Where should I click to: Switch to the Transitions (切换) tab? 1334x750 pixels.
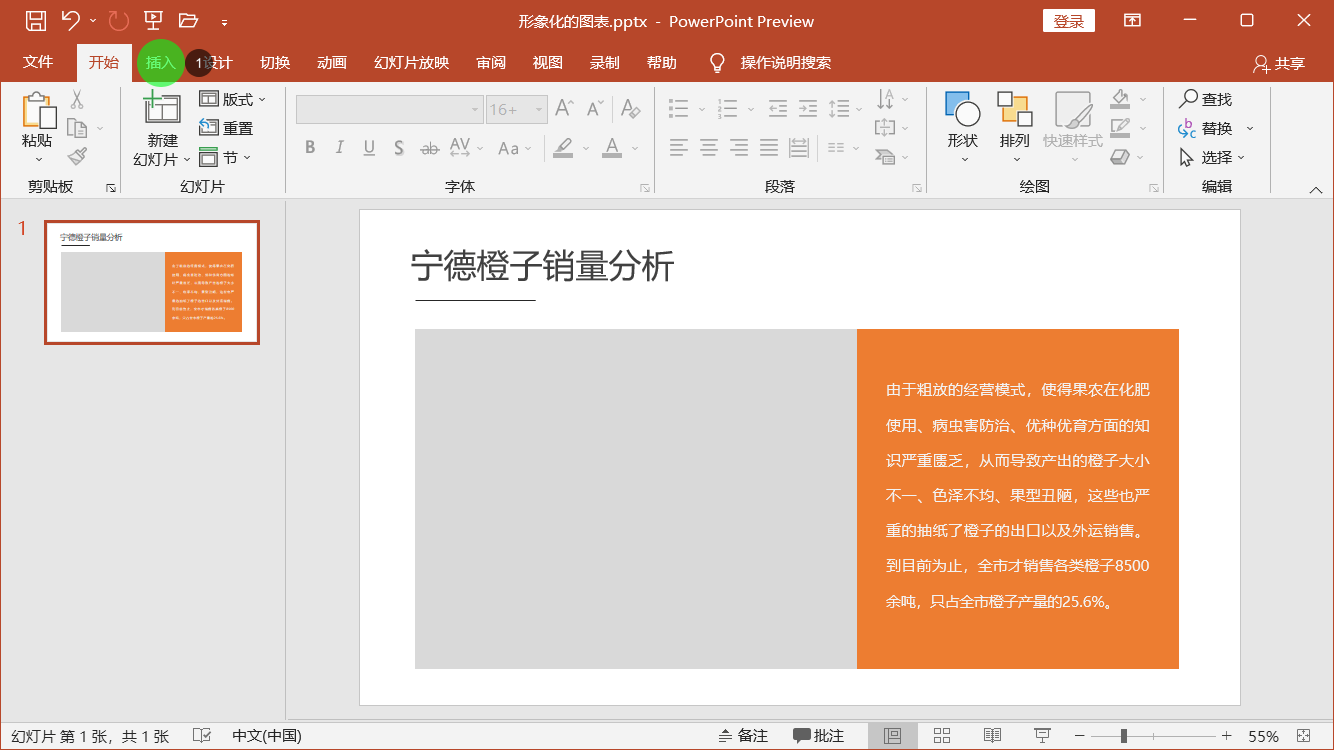[275, 62]
